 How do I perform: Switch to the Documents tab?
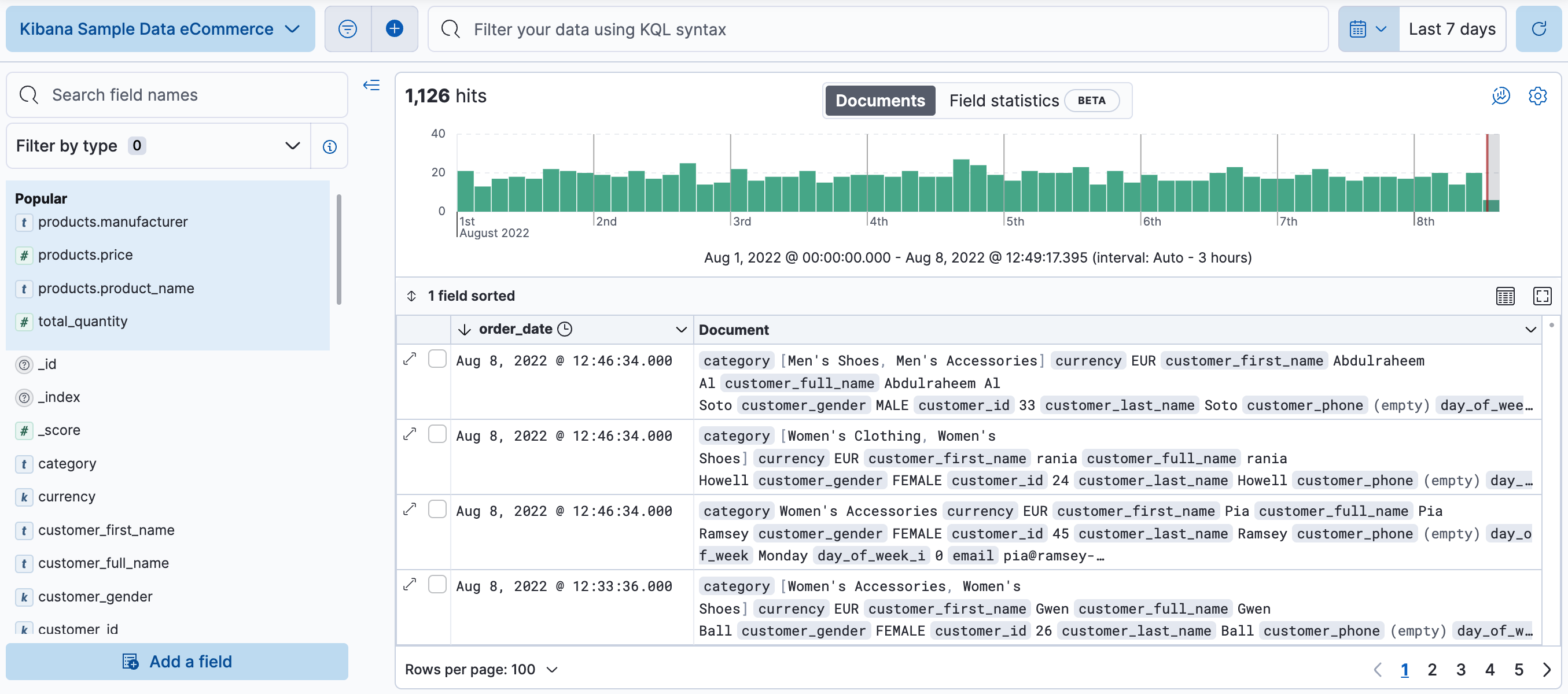[879, 101]
